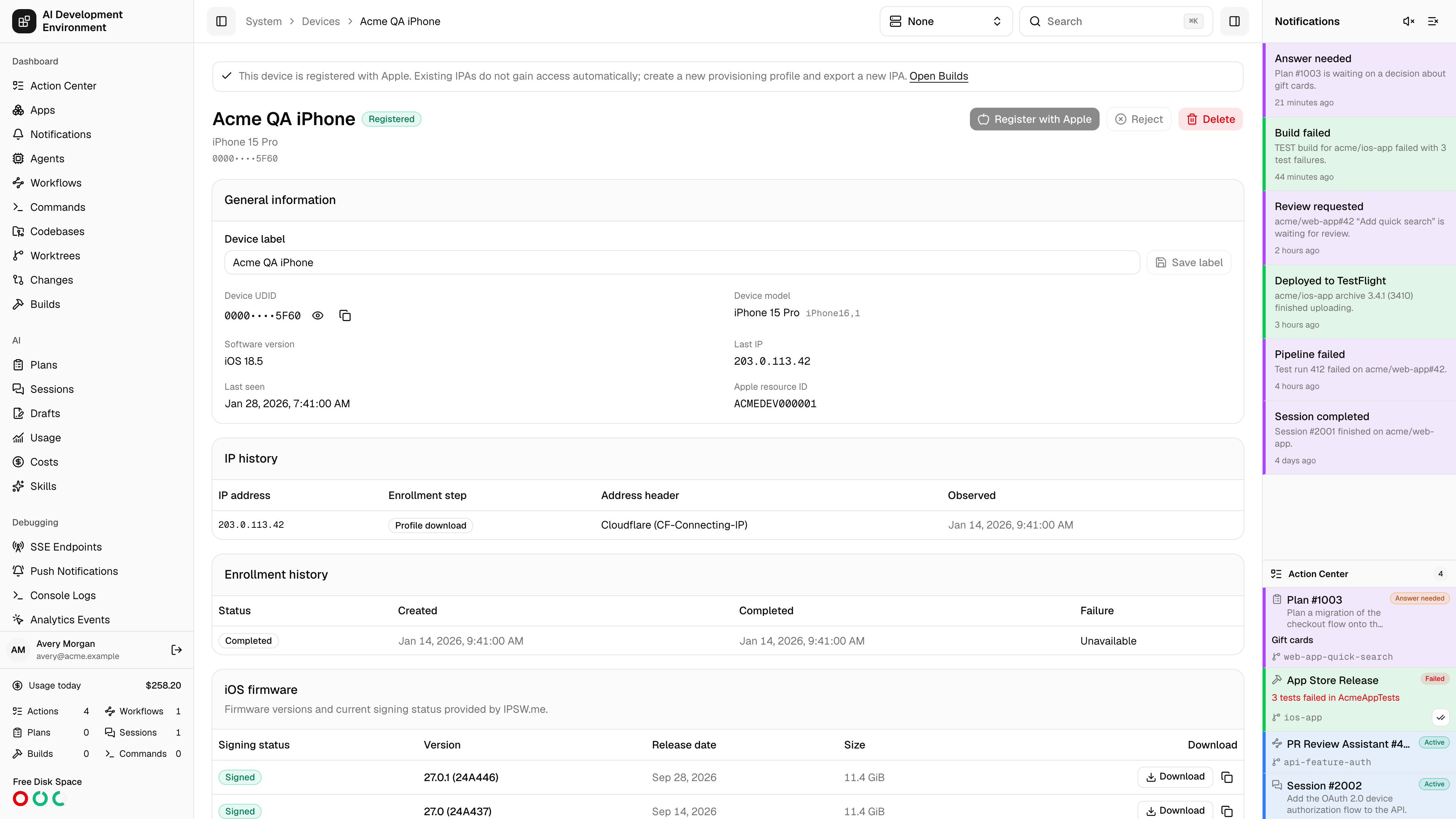The width and height of the screenshot is (1456, 819).
Task: Open Skills page
Action: tap(97, 486)
